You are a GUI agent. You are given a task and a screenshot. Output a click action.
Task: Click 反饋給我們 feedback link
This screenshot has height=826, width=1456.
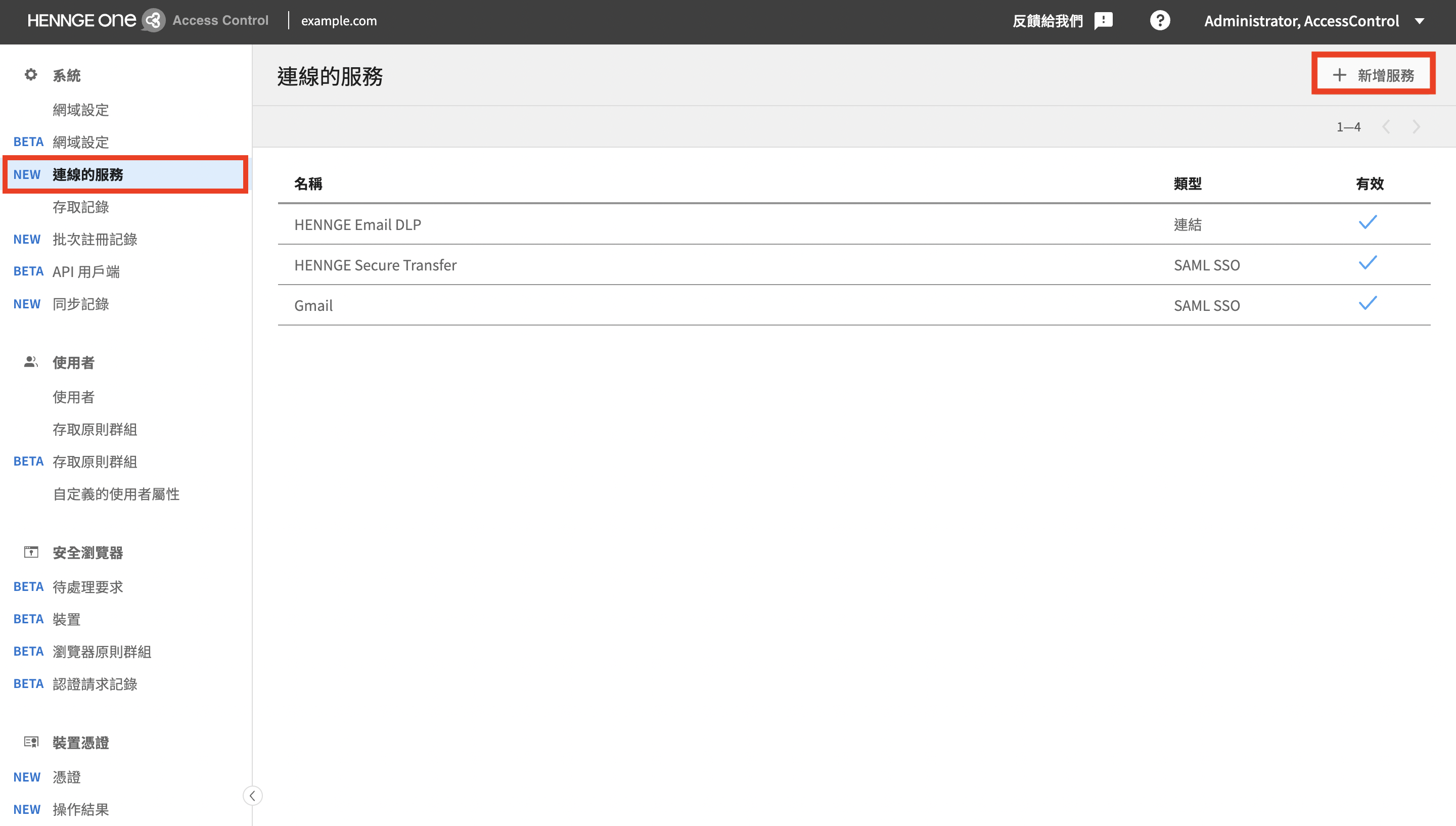coord(1048,21)
